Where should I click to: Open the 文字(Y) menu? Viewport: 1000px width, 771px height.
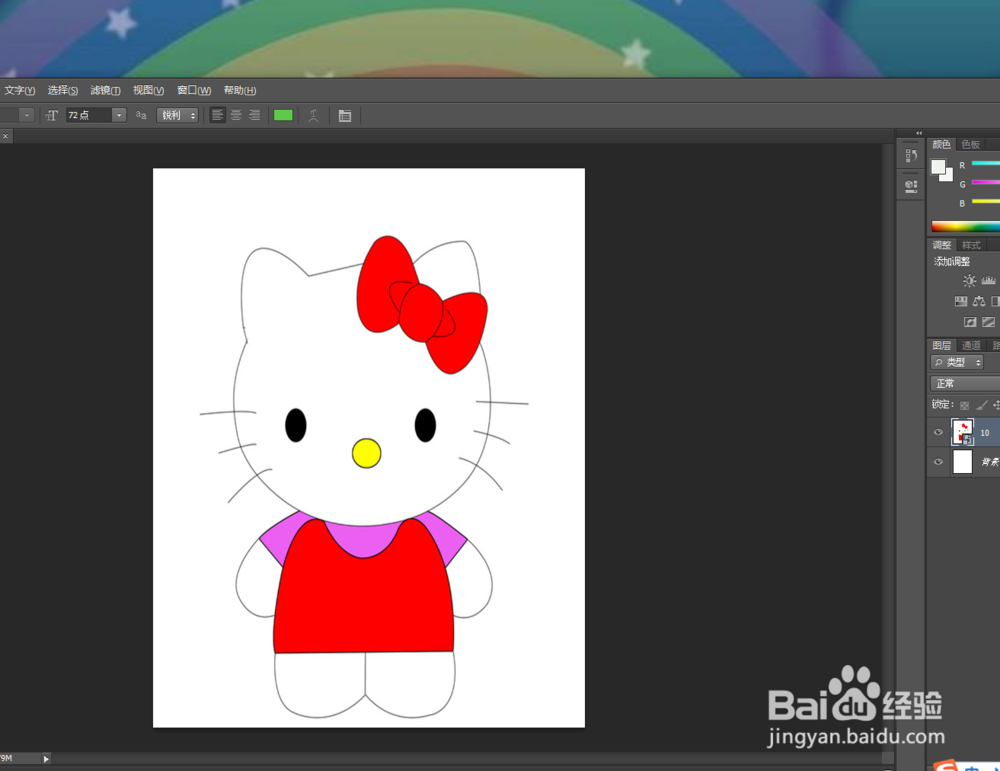(20, 91)
